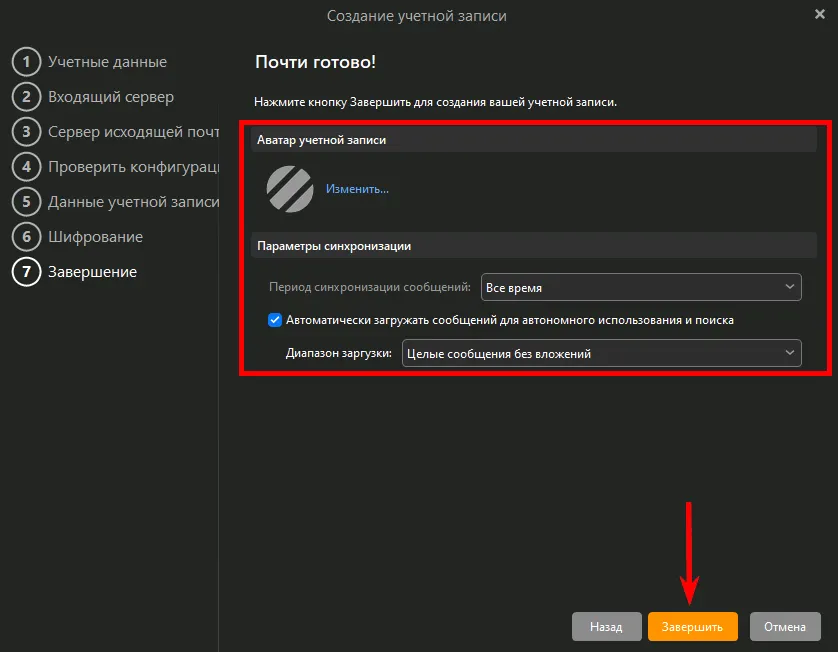Image resolution: width=838 pixels, height=652 pixels.
Task: Open the Период синхронизации сообщений dropdown
Action: coord(640,287)
